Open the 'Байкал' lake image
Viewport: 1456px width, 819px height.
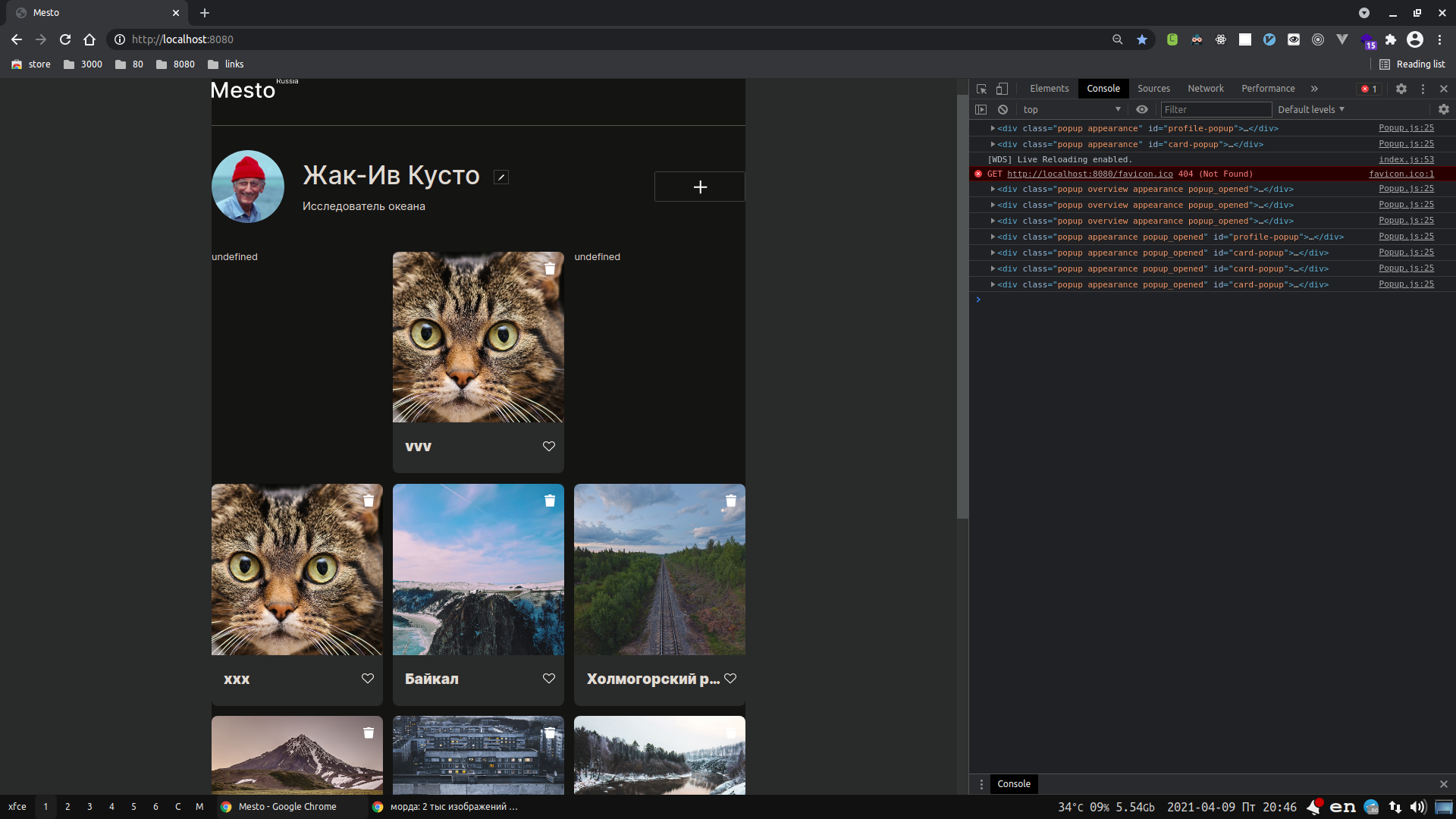[x=479, y=570]
